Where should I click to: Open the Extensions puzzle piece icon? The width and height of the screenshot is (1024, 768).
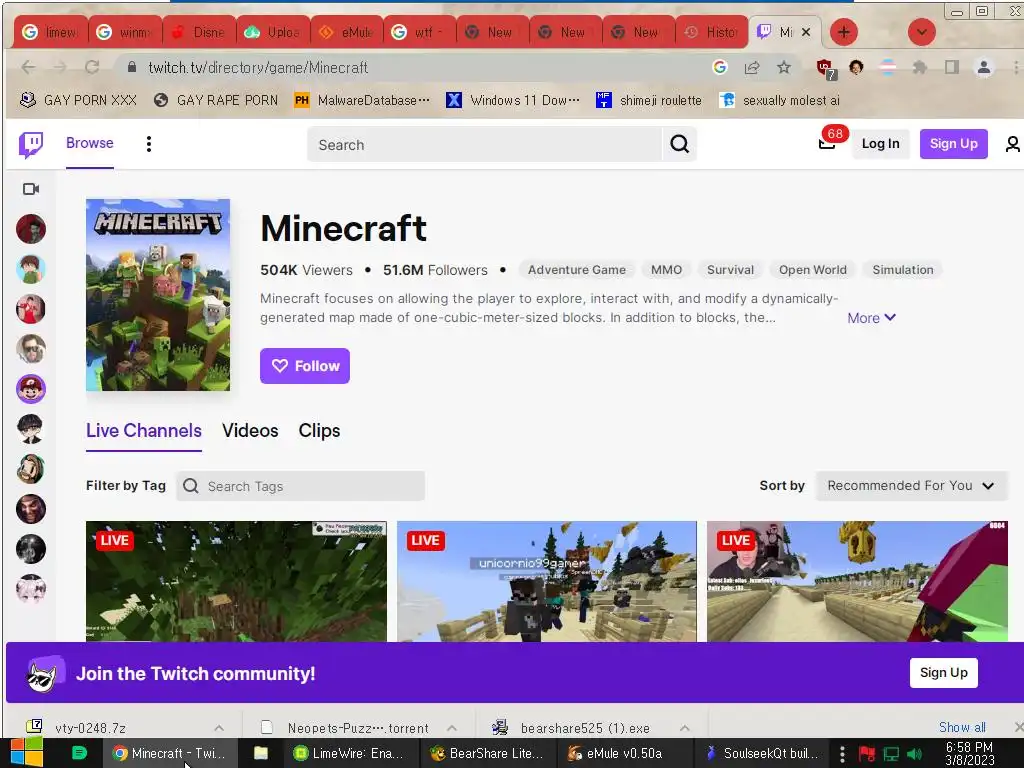tap(920, 67)
